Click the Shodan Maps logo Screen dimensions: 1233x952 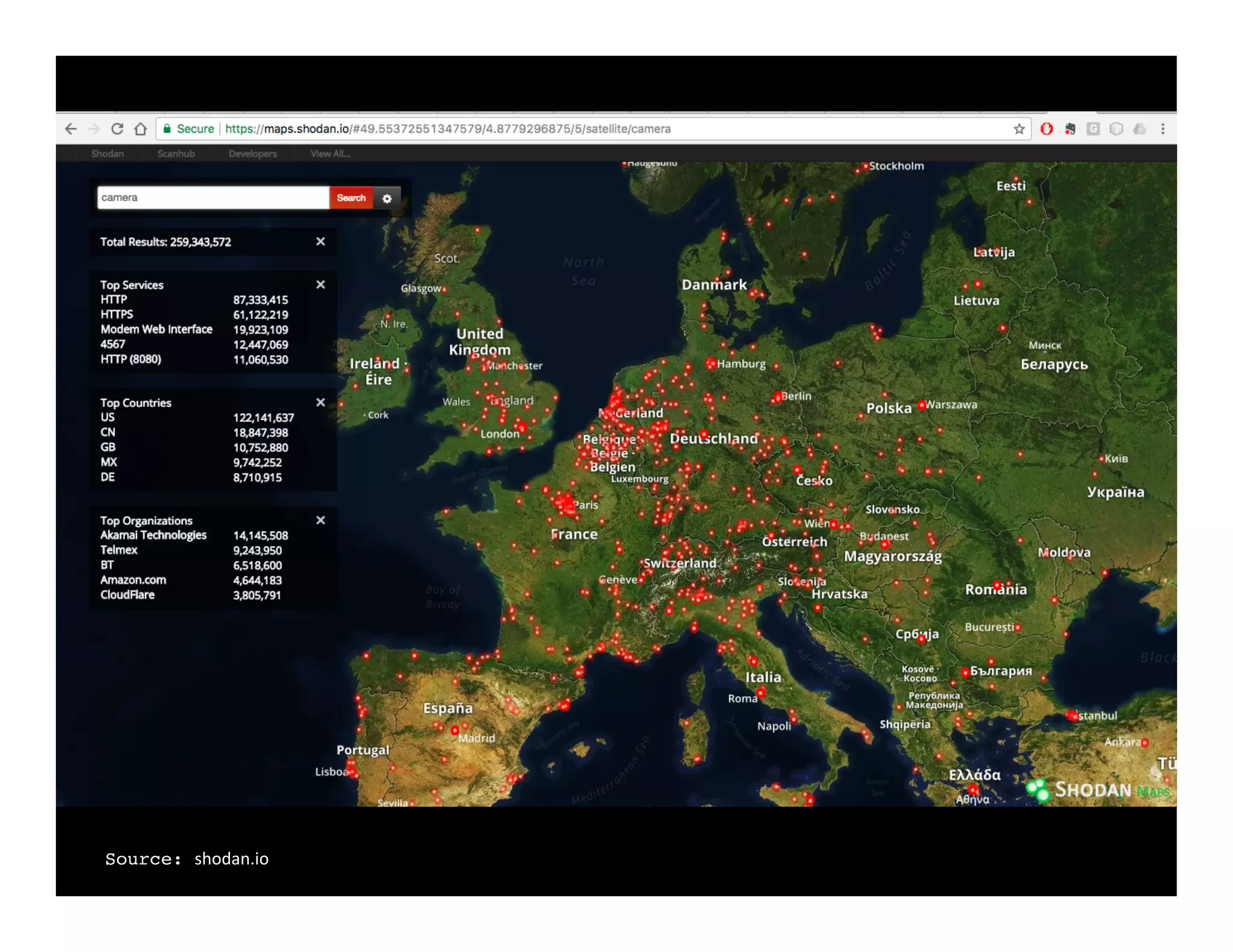pos(1099,790)
